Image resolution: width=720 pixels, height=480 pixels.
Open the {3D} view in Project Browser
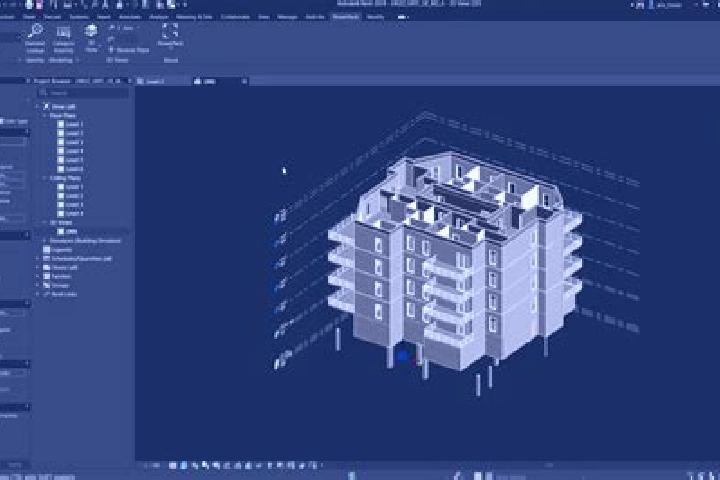71,231
